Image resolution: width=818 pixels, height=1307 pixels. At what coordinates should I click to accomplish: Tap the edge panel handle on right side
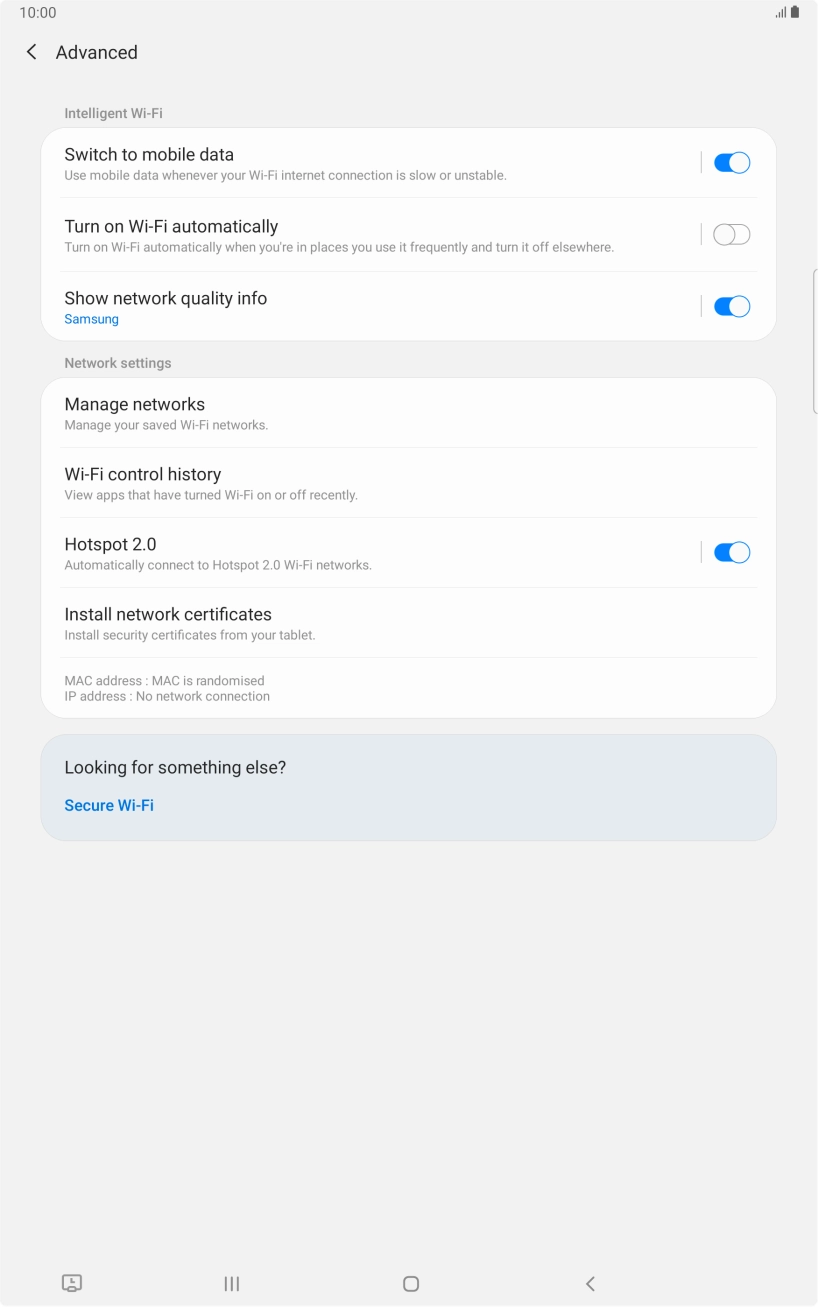pos(814,340)
